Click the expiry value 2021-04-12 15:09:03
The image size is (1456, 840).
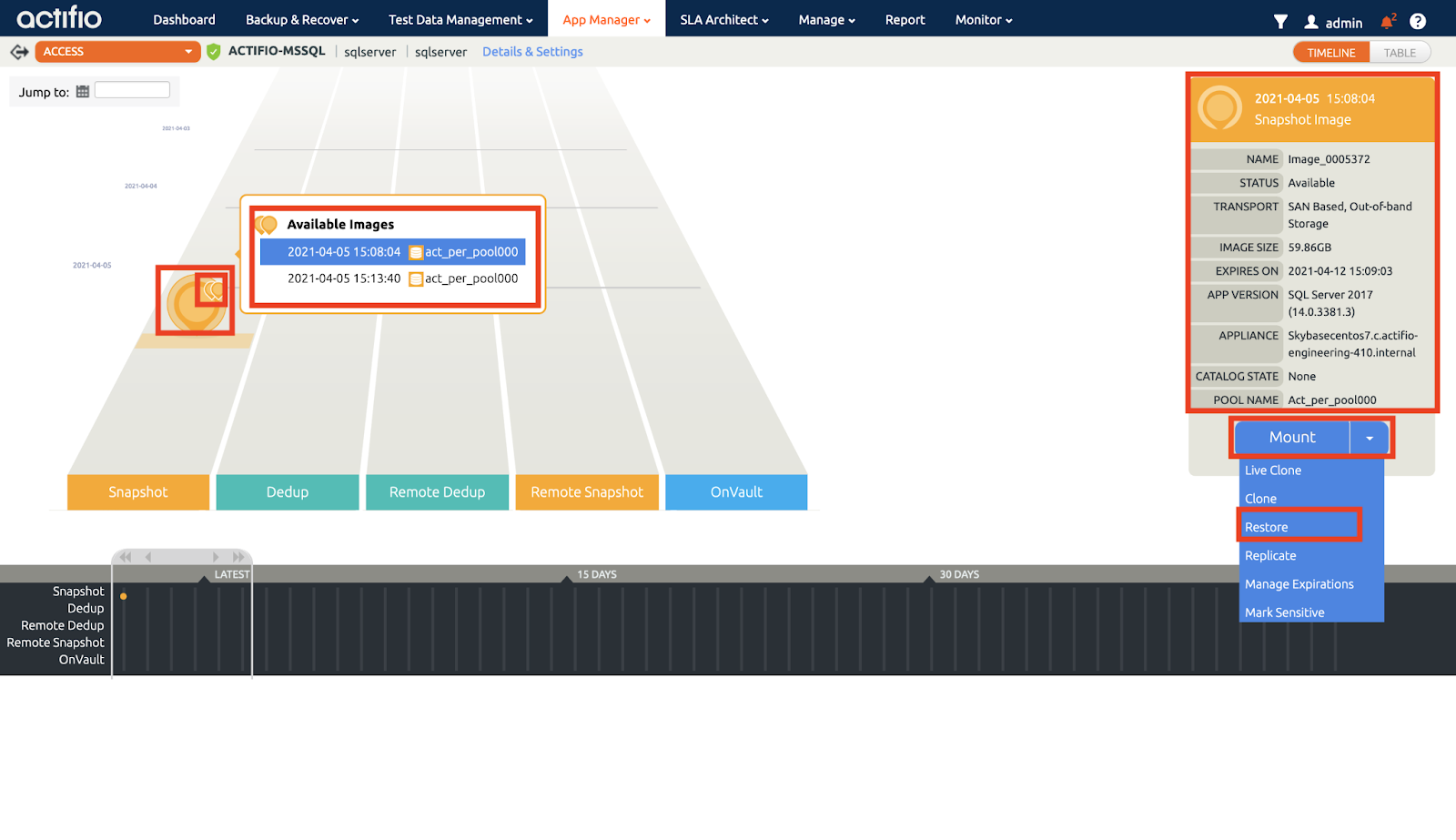click(1340, 271)
